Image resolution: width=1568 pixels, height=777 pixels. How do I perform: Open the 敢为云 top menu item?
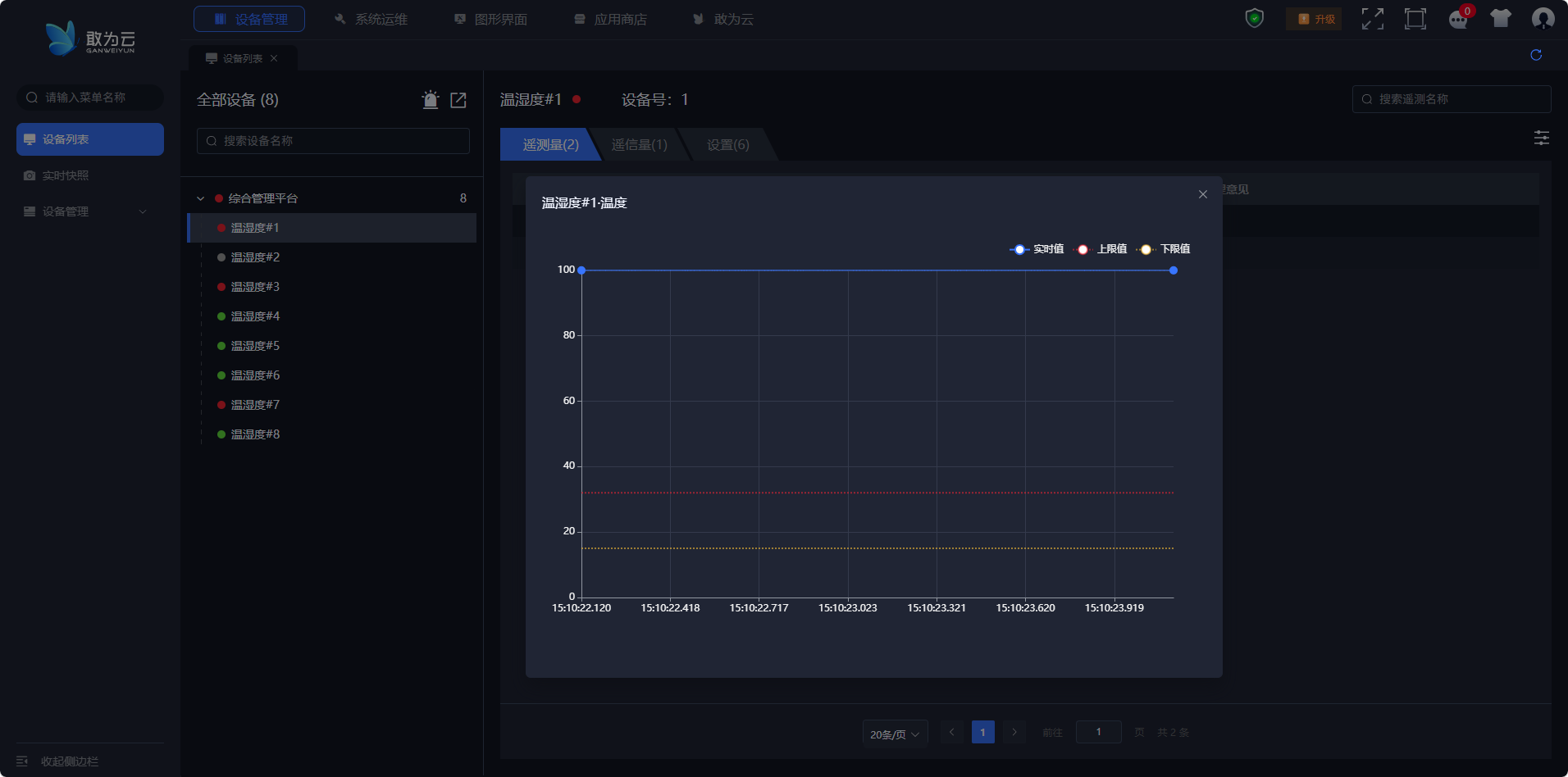[722, 19]
